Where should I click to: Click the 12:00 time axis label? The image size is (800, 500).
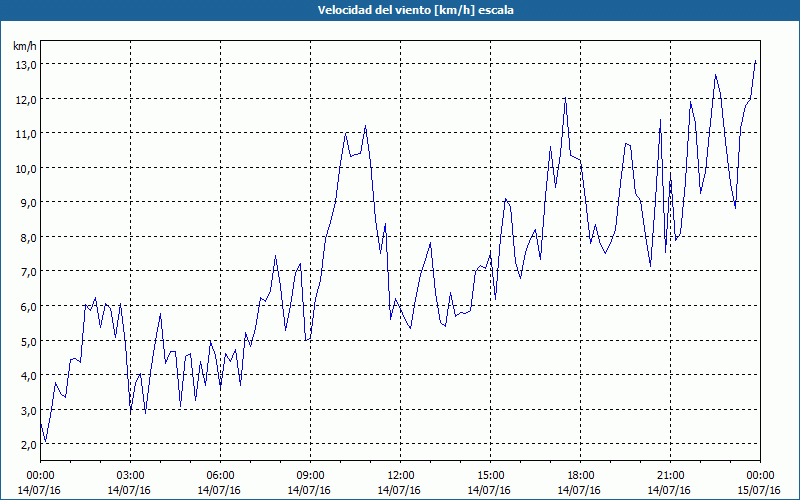pyautogui.click(x=401, y=476)
